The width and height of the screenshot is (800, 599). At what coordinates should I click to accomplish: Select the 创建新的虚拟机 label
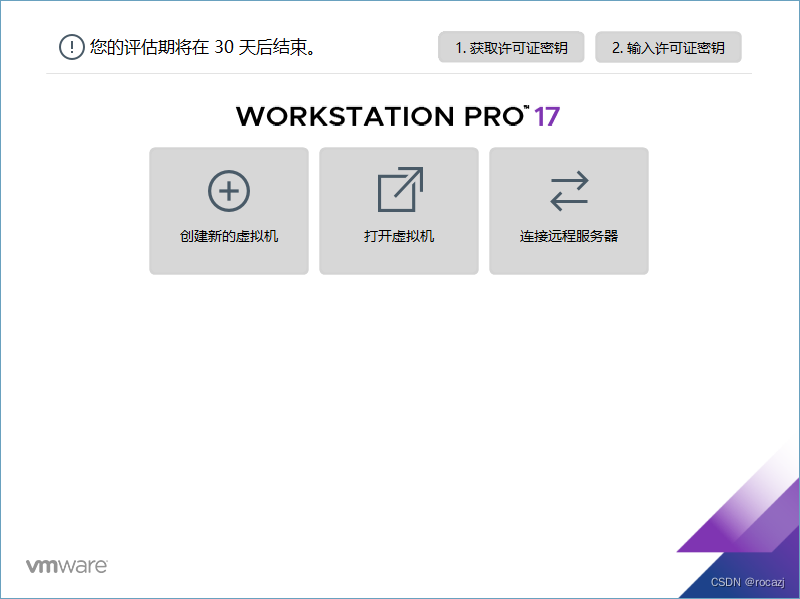229,236
